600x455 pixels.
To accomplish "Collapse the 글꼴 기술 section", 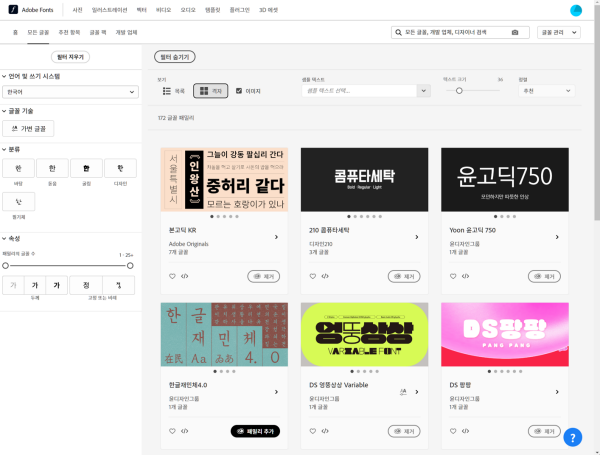I will tap(18, 111).
